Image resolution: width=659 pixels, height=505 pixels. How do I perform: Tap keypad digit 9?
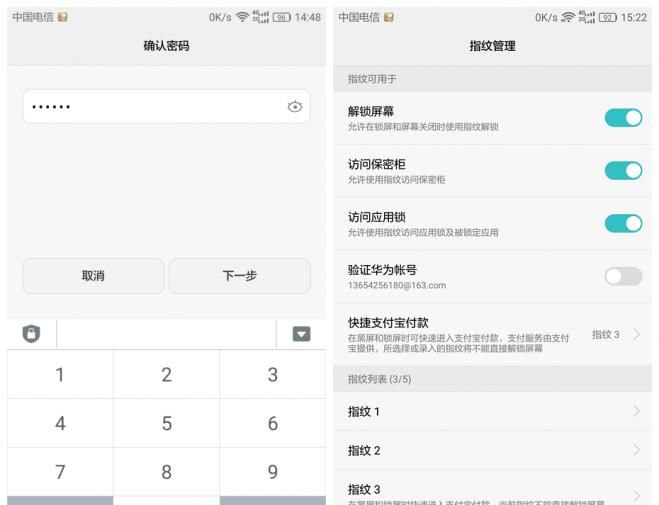point(273,472)
